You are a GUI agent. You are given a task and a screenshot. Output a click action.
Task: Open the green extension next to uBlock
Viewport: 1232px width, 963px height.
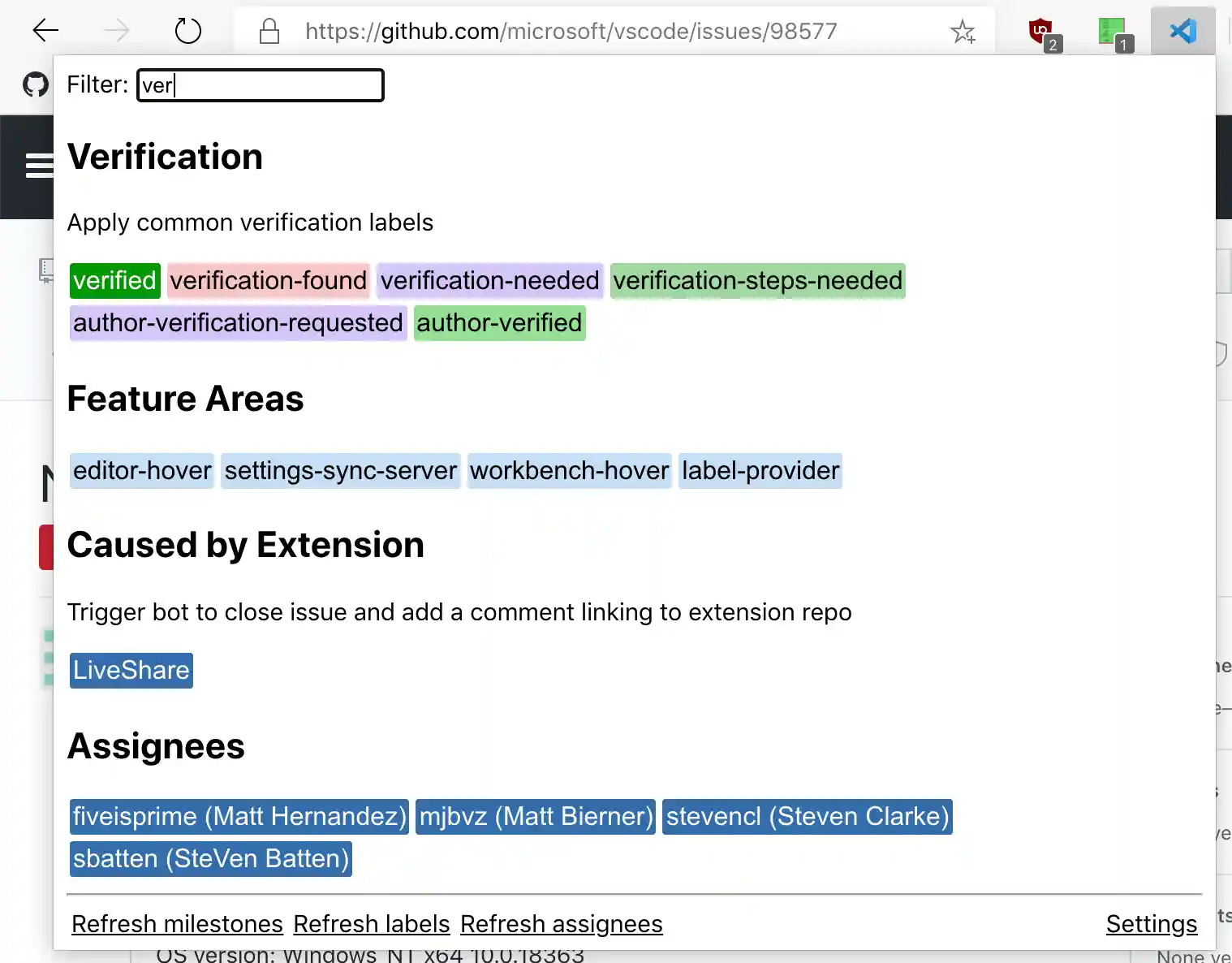pos(1111,31)
